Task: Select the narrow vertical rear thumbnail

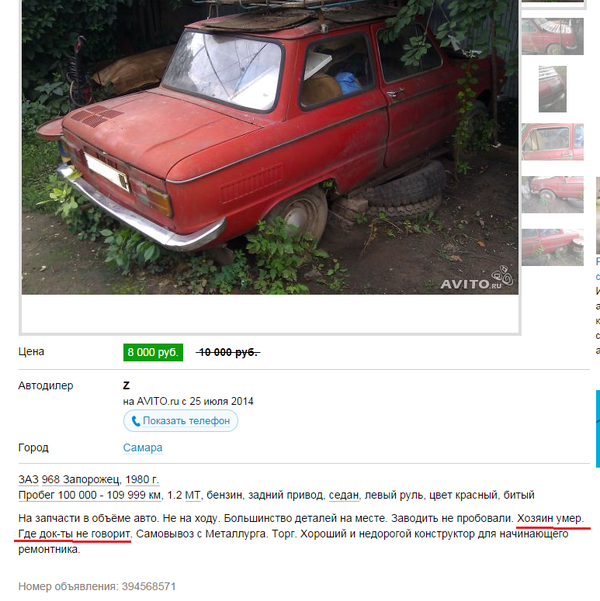Action: 552,89
